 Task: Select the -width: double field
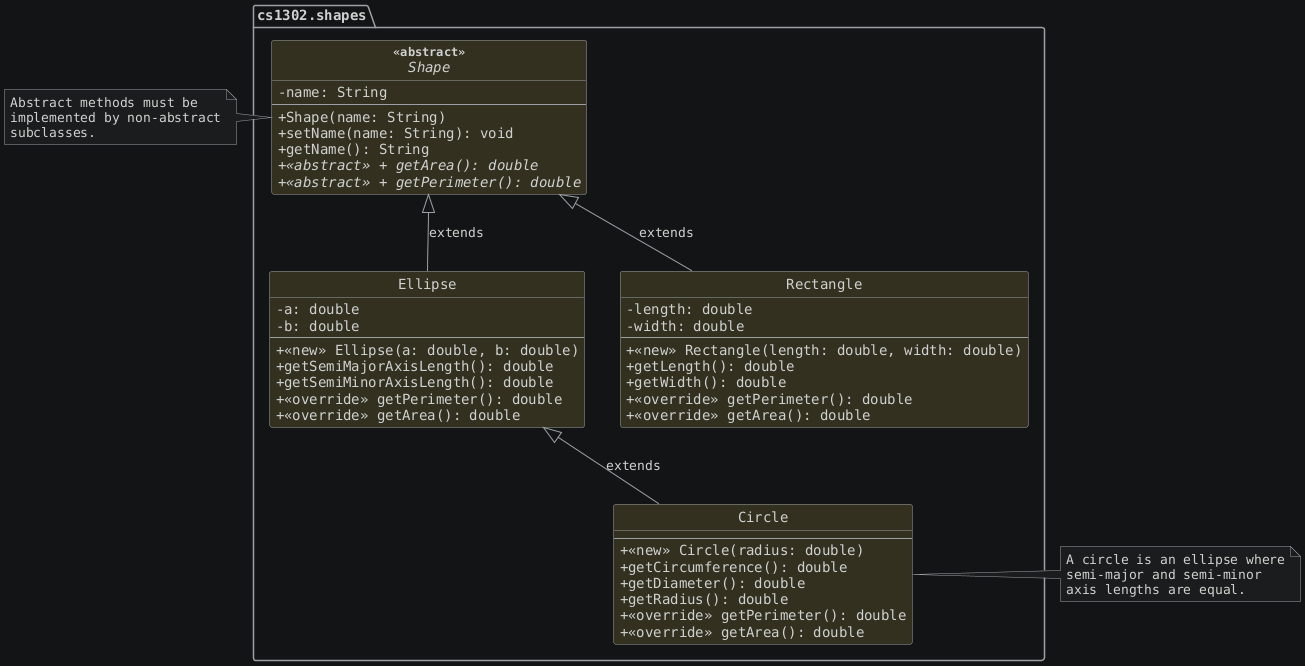685,326
